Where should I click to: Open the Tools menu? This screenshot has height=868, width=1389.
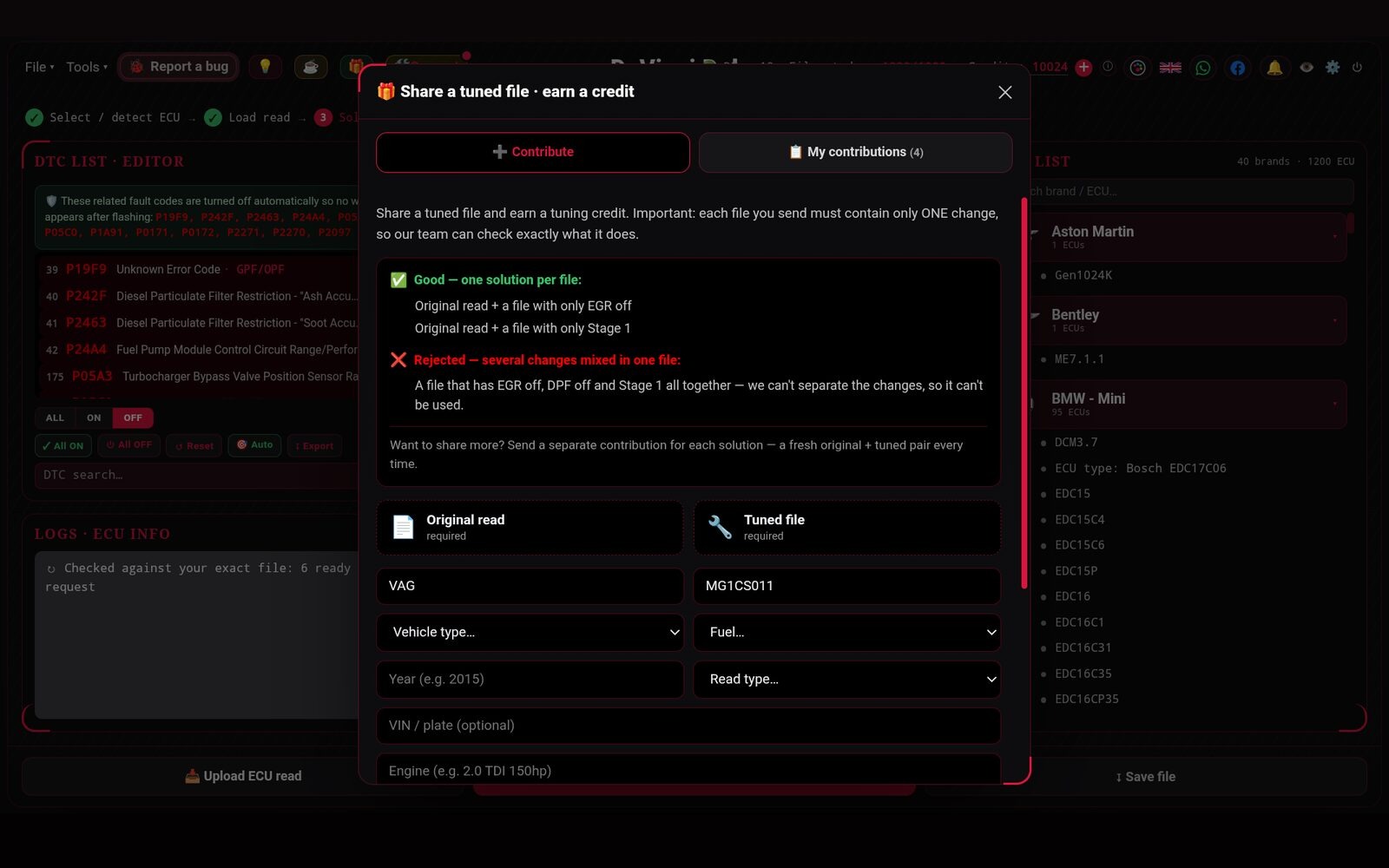pyautogui.click(x=87, y=67)
